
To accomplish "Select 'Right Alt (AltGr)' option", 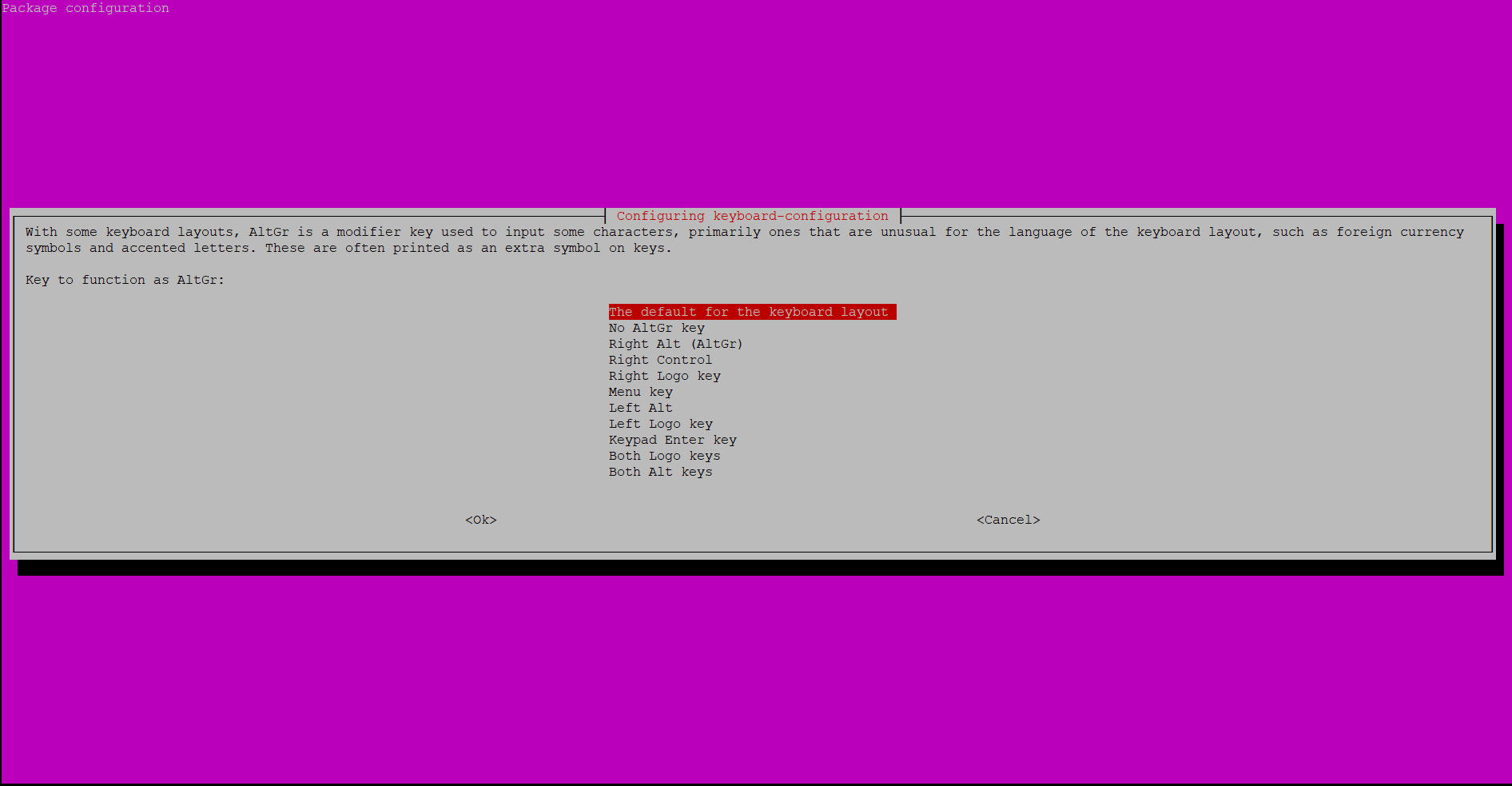I will 676,344.
